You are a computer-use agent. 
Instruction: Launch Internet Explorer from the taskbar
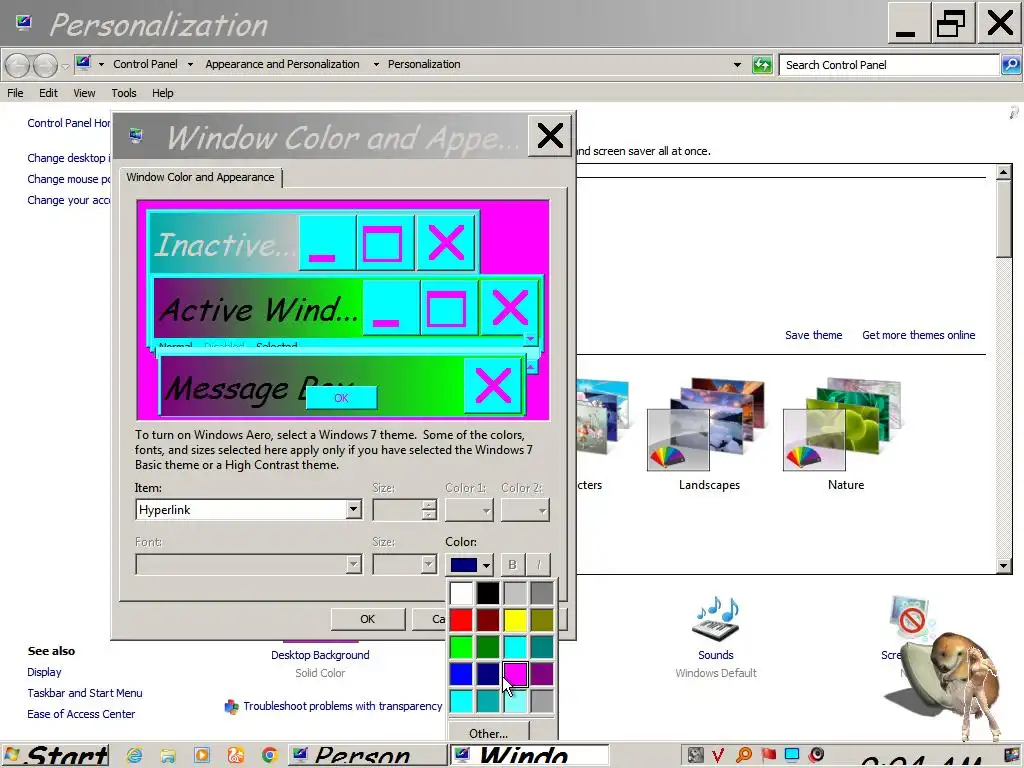[135, 756]
